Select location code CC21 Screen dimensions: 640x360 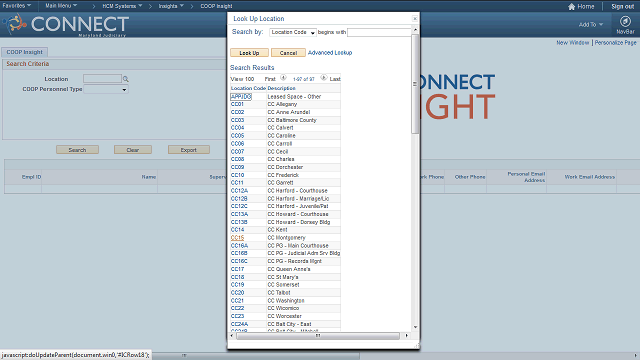tap(237, 301)
